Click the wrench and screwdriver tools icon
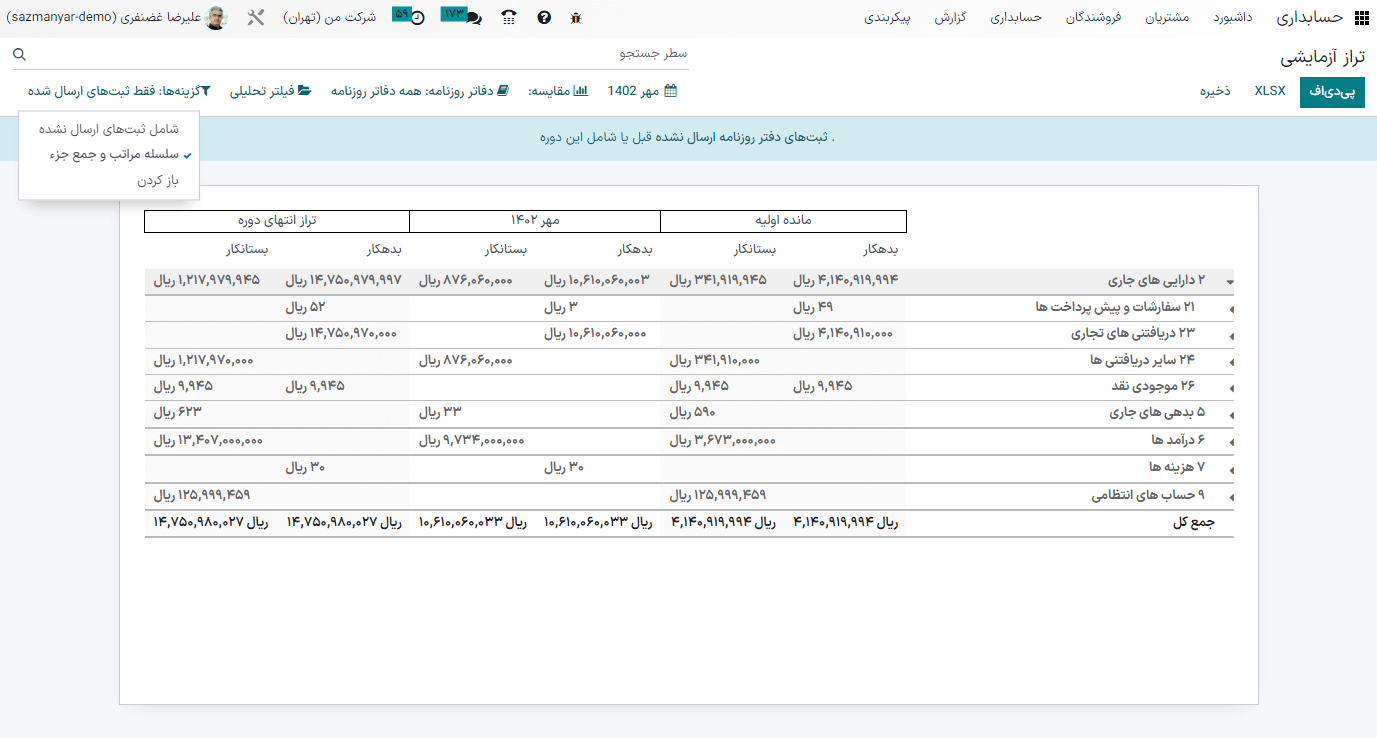This screenshot has height=738, width=1377. (x=256, y=18)
